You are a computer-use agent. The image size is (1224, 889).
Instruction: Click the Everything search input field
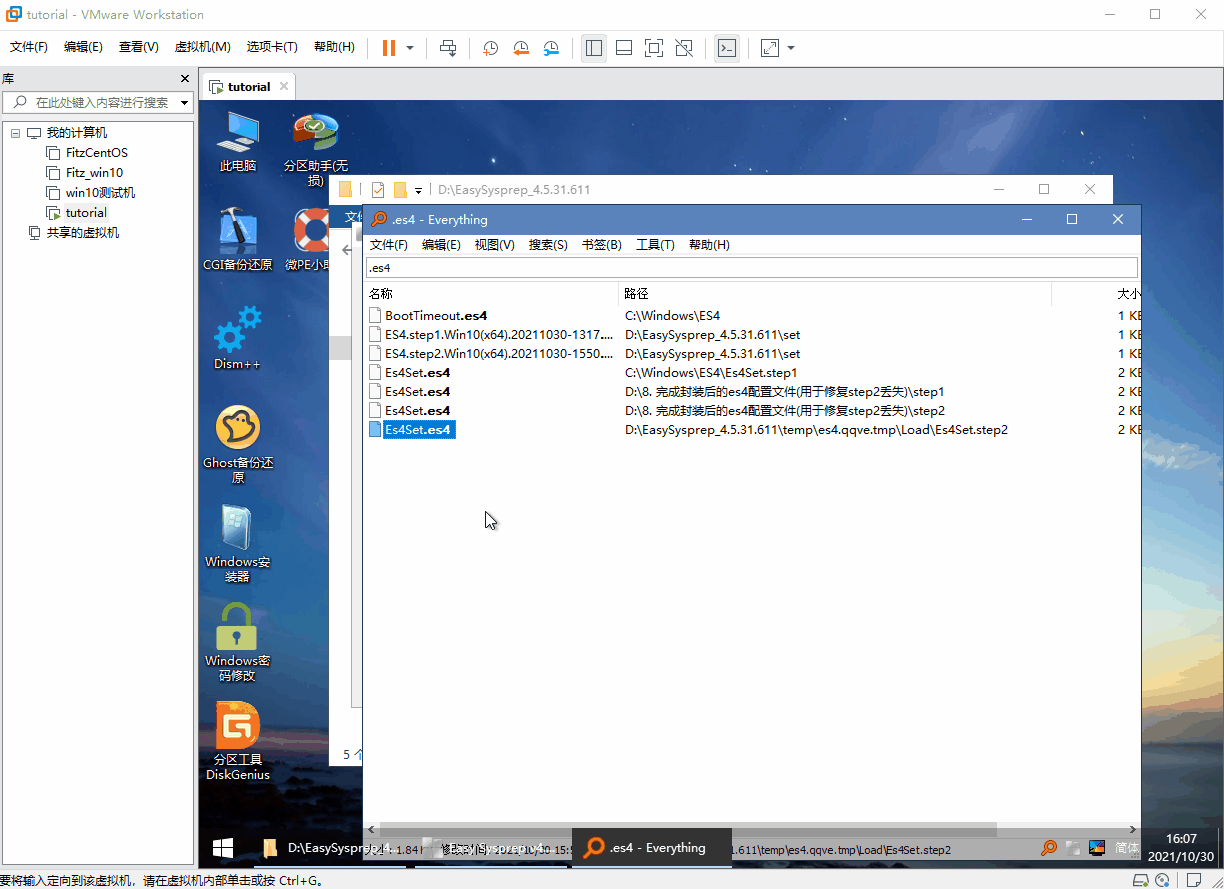(752, 268)
